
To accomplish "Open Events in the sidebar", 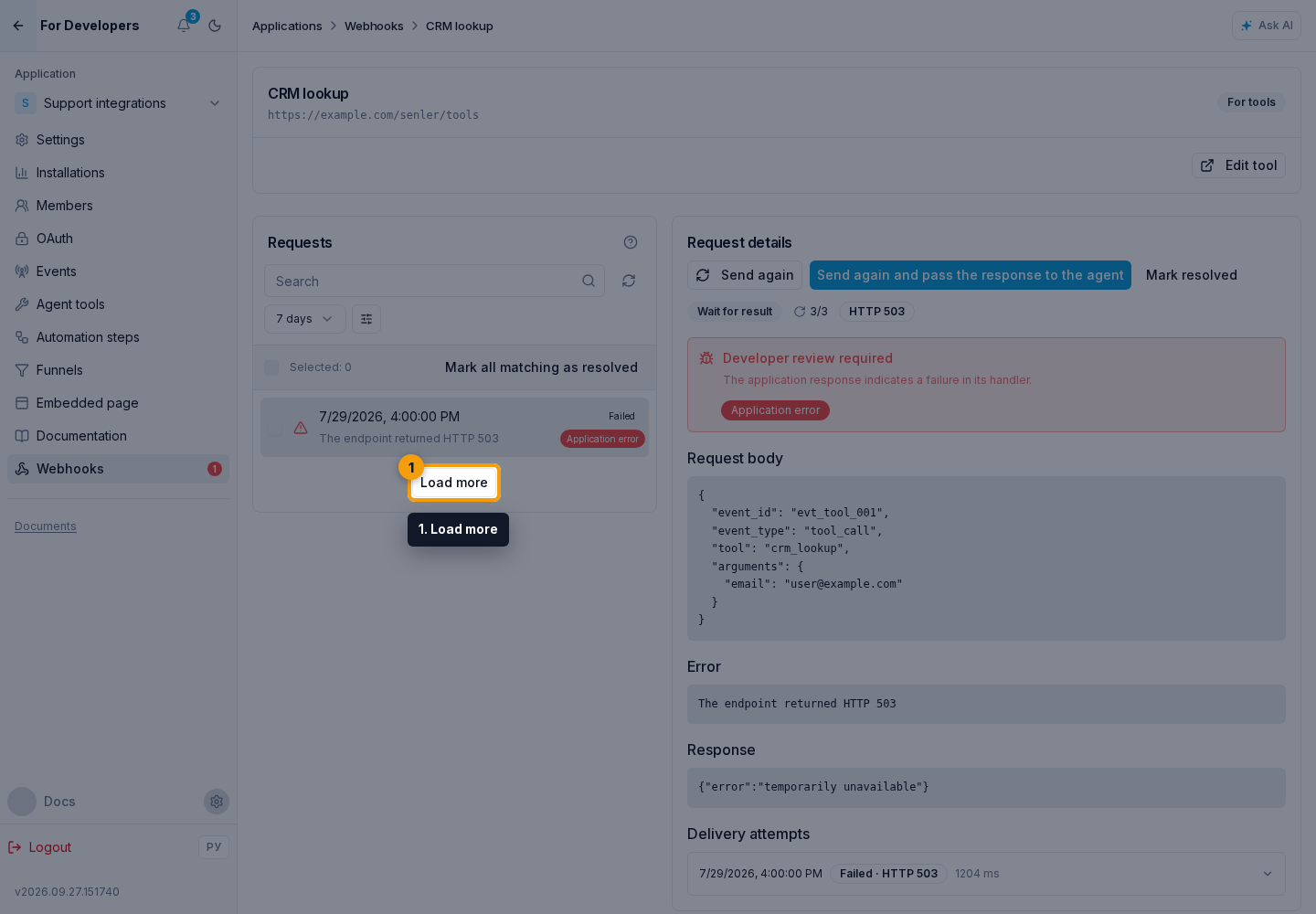I will (119, 271).
